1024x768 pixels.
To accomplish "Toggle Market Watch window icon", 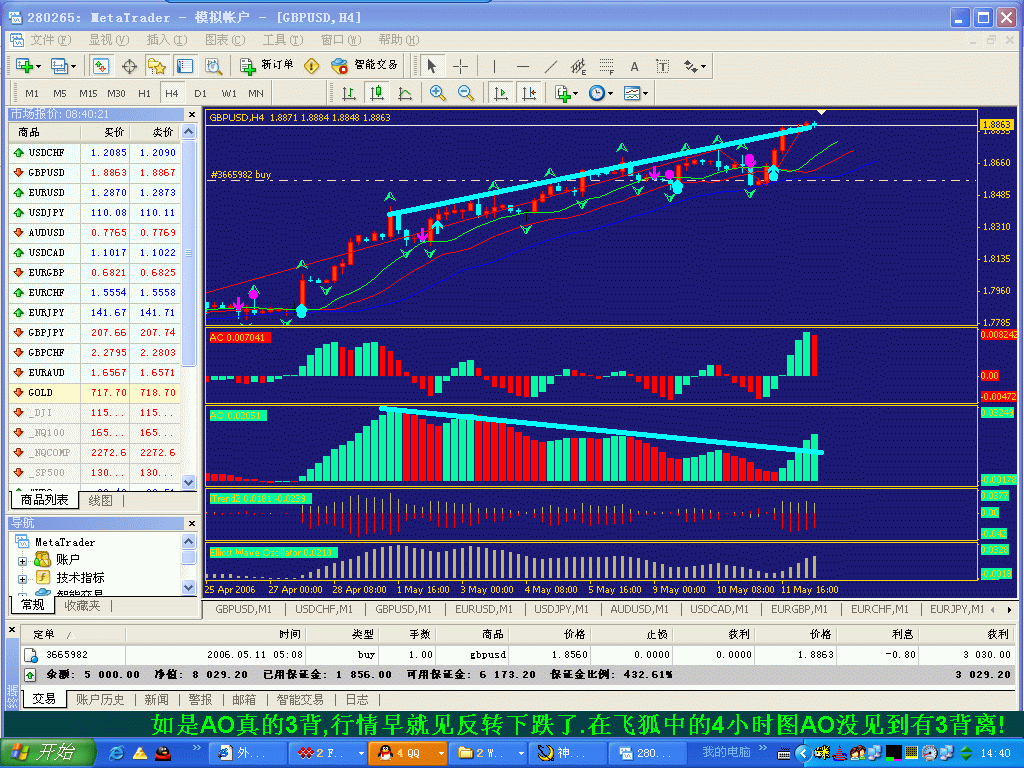I will [x=101, y=66].
